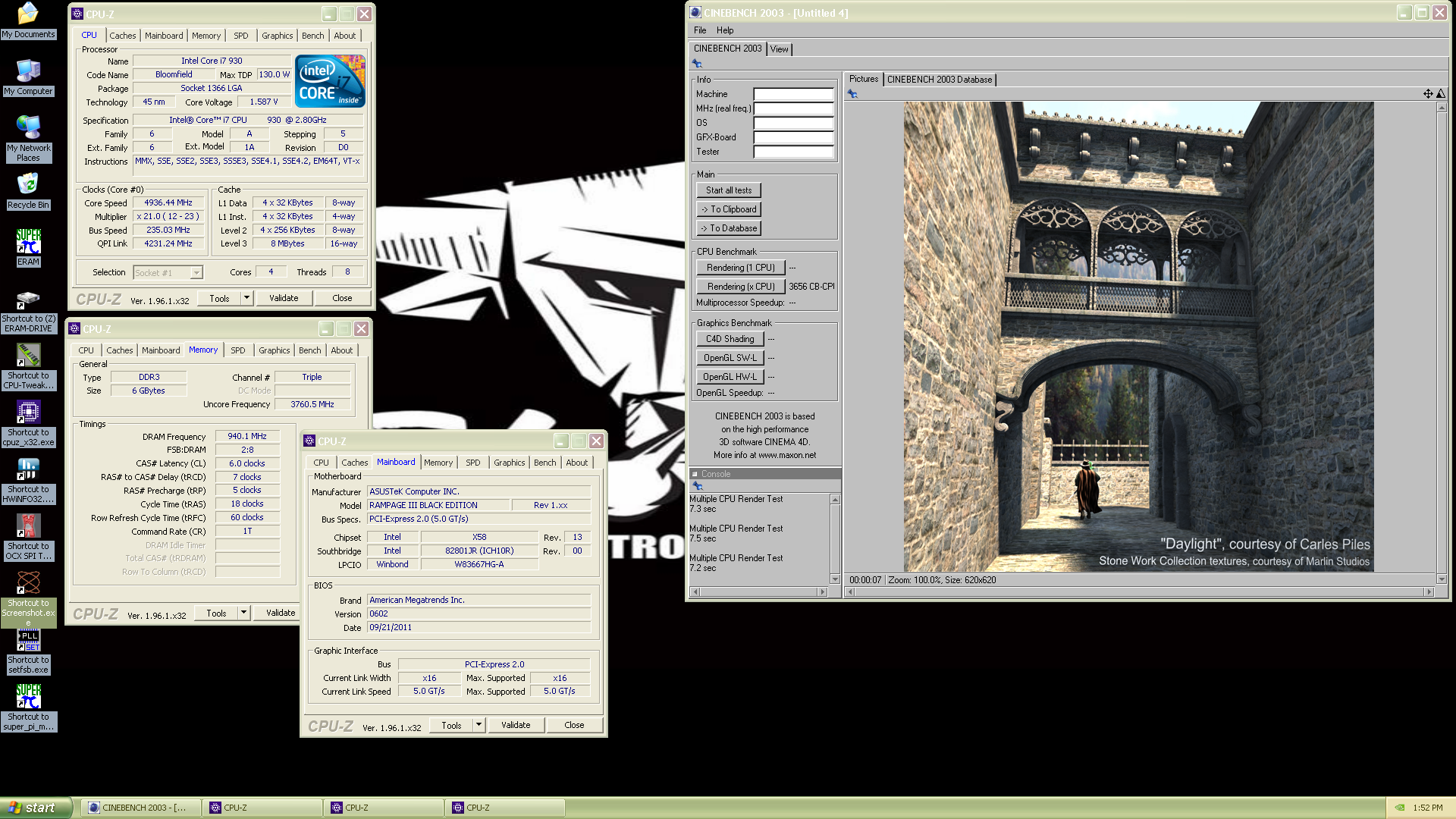Click Validate in the top CPU-Z window
1456x819 pixels.
[x=284, y=298]
